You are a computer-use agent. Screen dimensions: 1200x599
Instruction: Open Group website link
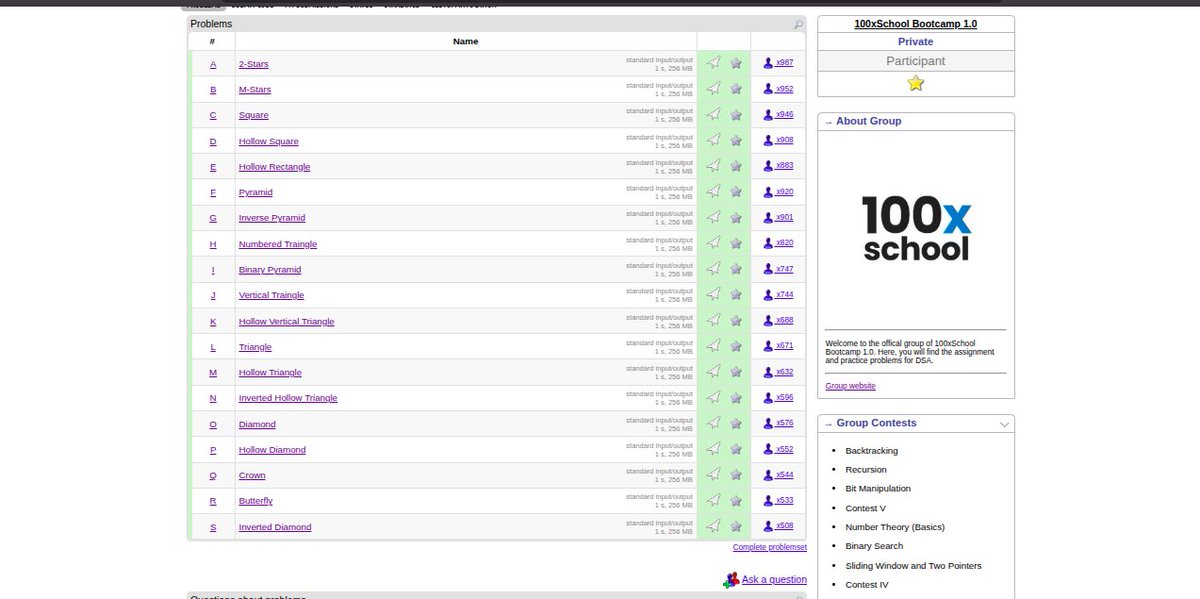tap(850, 386)
